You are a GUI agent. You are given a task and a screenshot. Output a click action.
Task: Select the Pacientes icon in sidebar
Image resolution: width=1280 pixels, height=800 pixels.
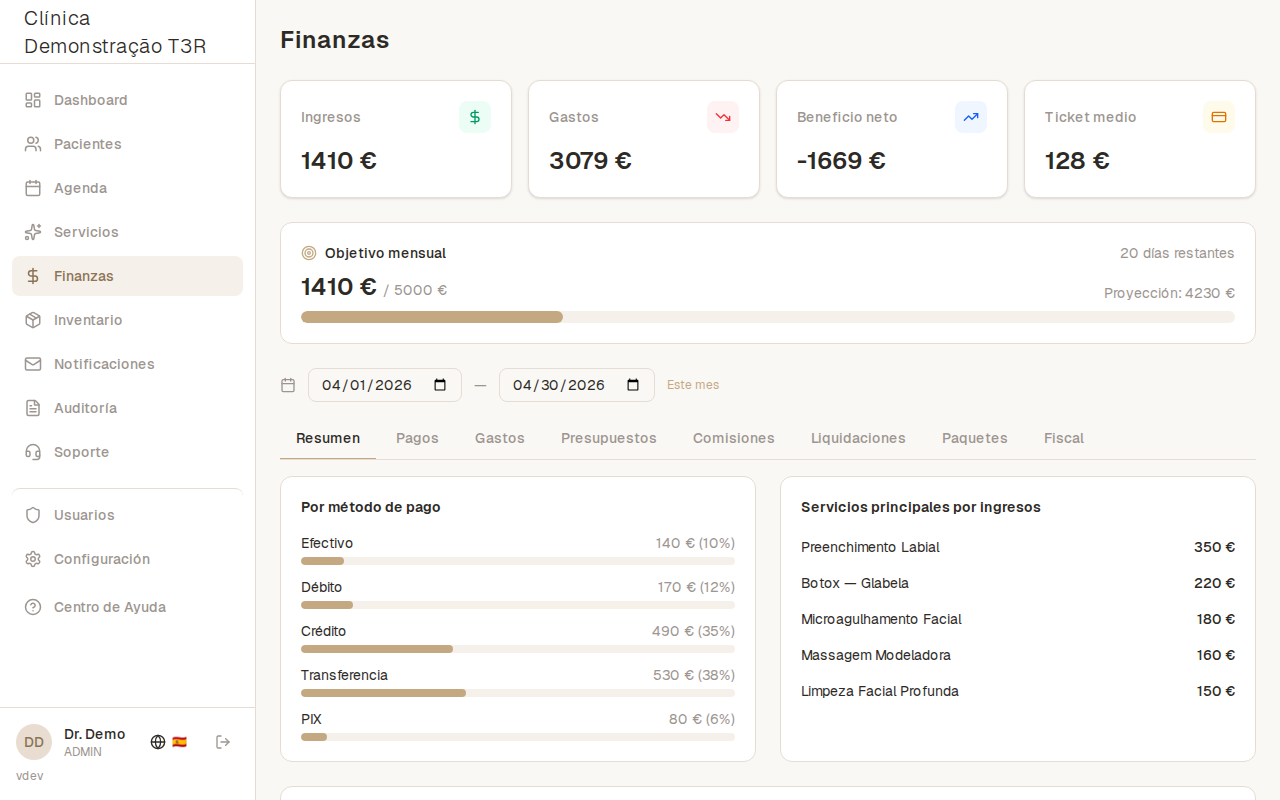tap(31, 144)
